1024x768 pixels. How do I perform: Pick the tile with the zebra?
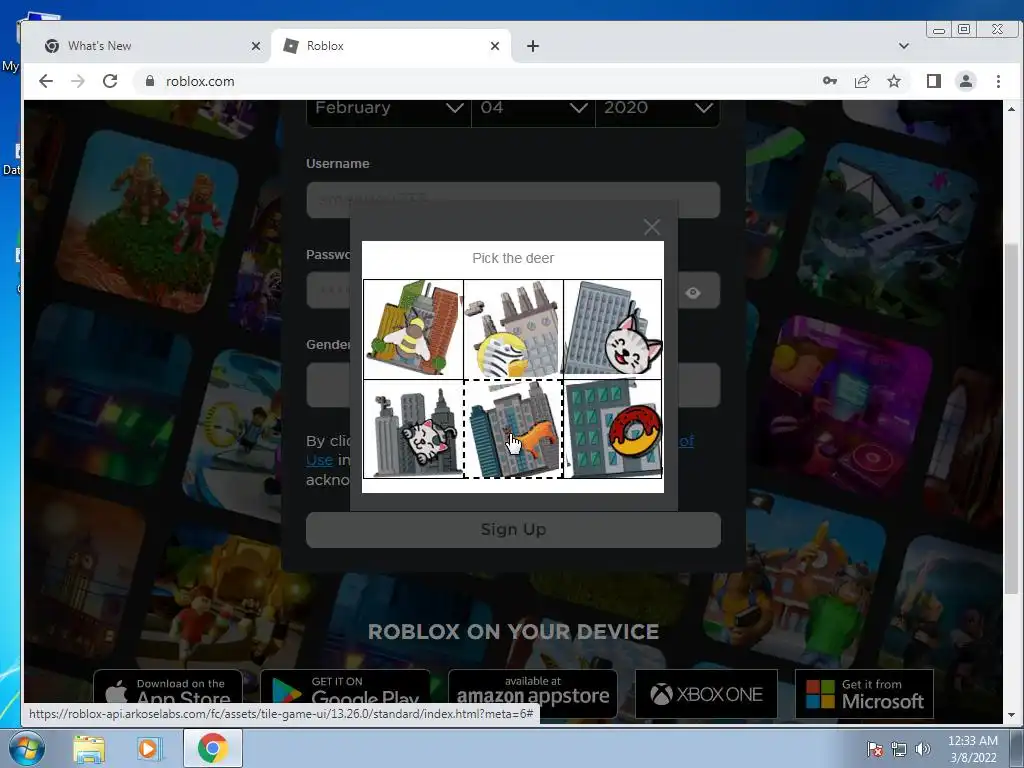tap(513, 329)
